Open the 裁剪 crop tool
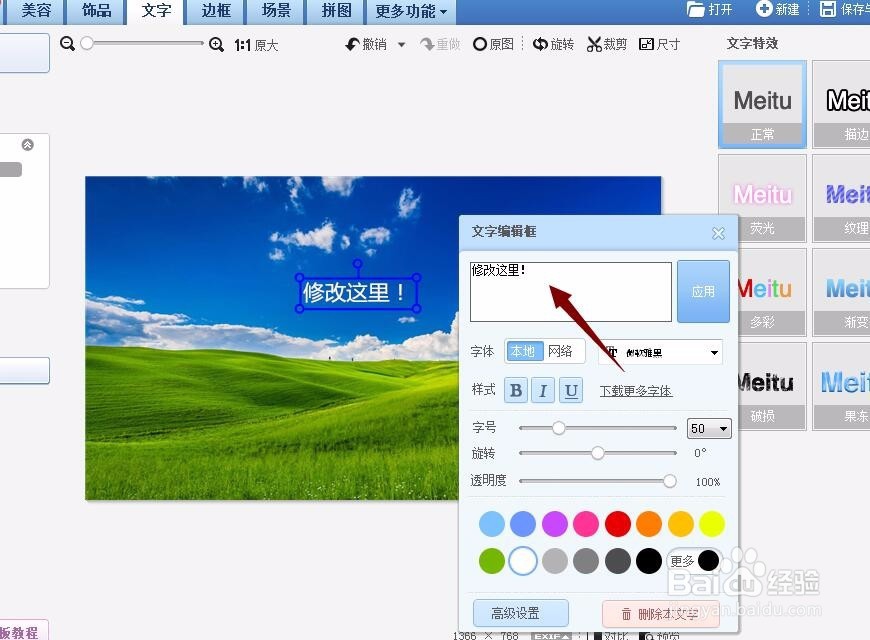The image size is (870, 640). point(606,44)
